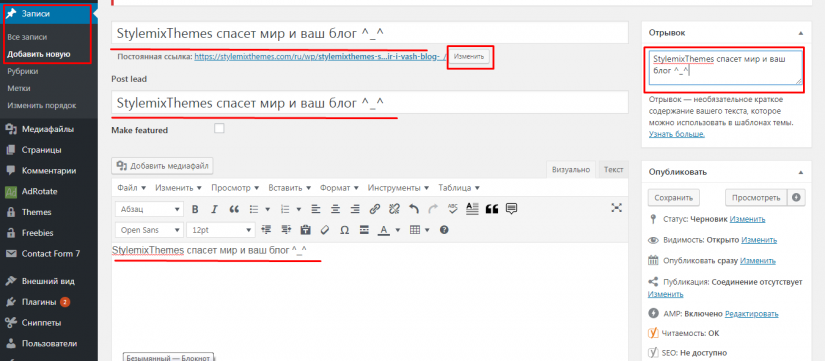
Task: Save draft with Сохранить button
Action: [673, 198]
